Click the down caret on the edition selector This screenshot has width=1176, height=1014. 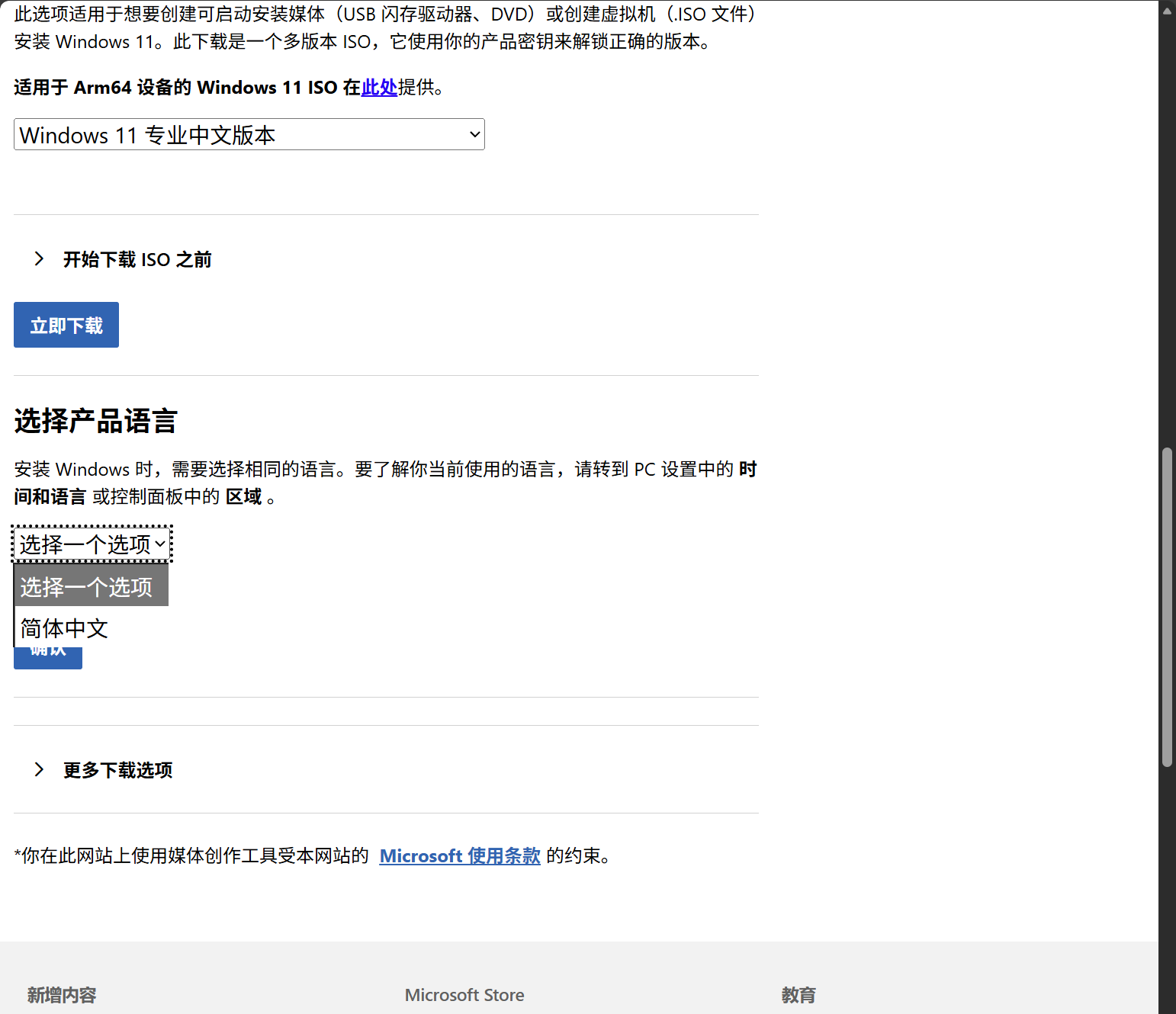coord(474,135)
